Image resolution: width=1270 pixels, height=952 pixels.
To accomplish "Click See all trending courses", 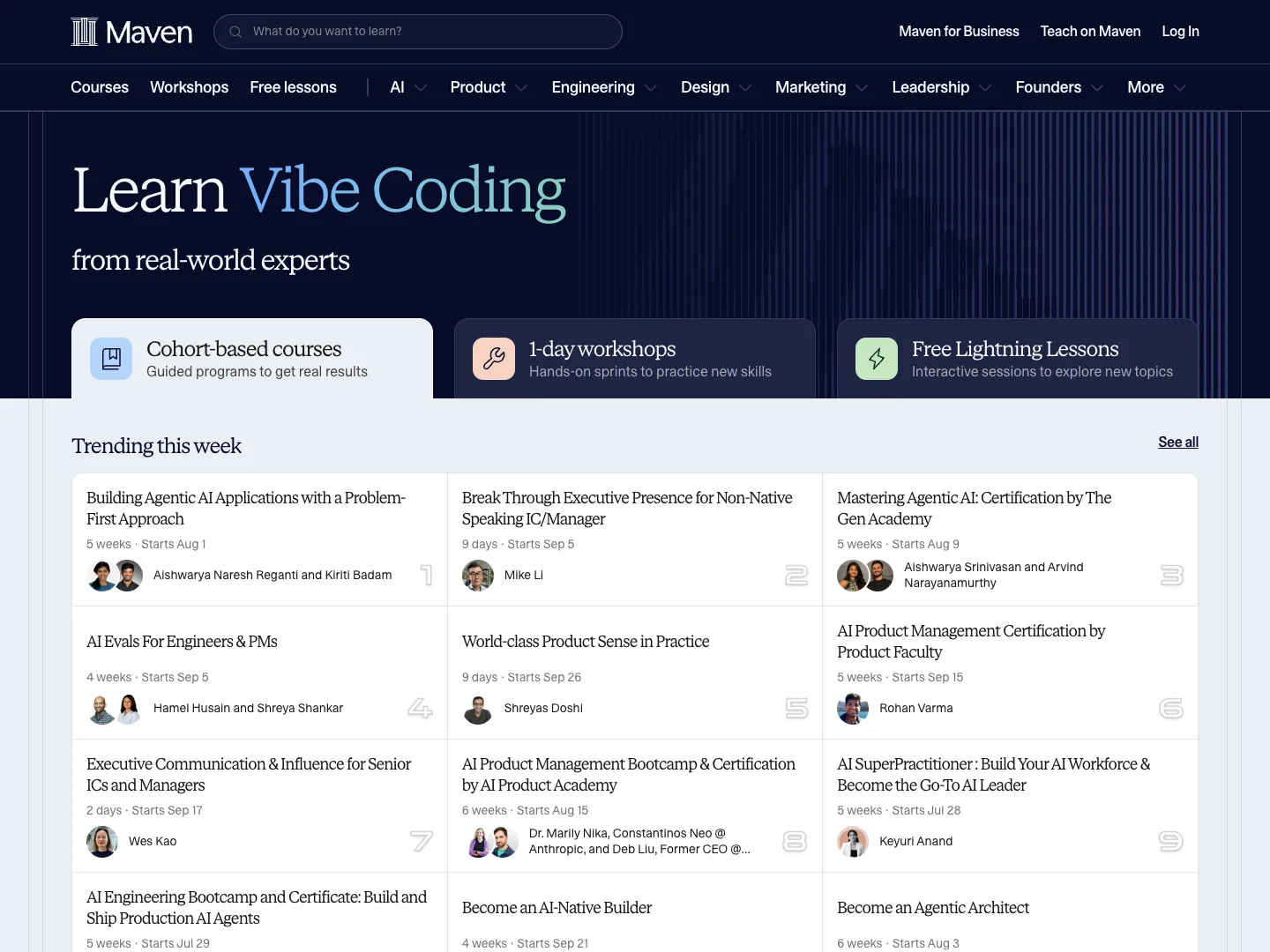I will pyautogui.click(x=1178, y=442).
